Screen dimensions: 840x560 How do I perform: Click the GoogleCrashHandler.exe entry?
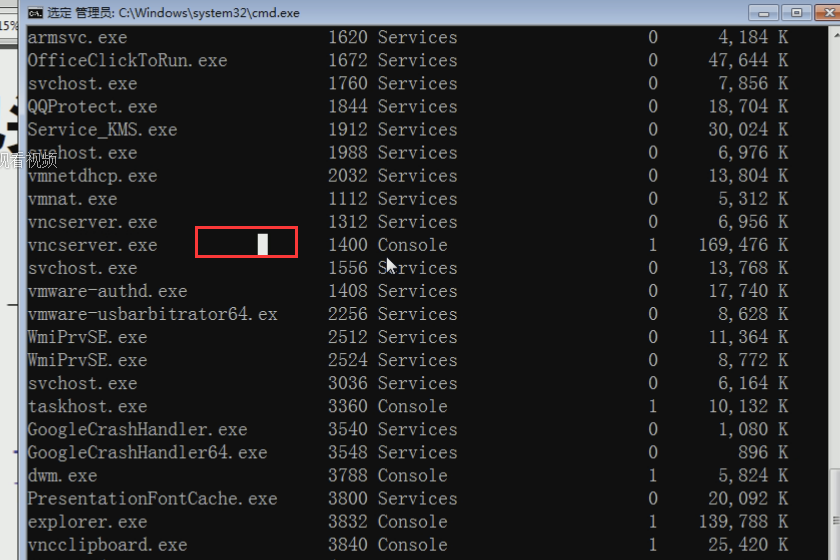click(x=138, y=429)
